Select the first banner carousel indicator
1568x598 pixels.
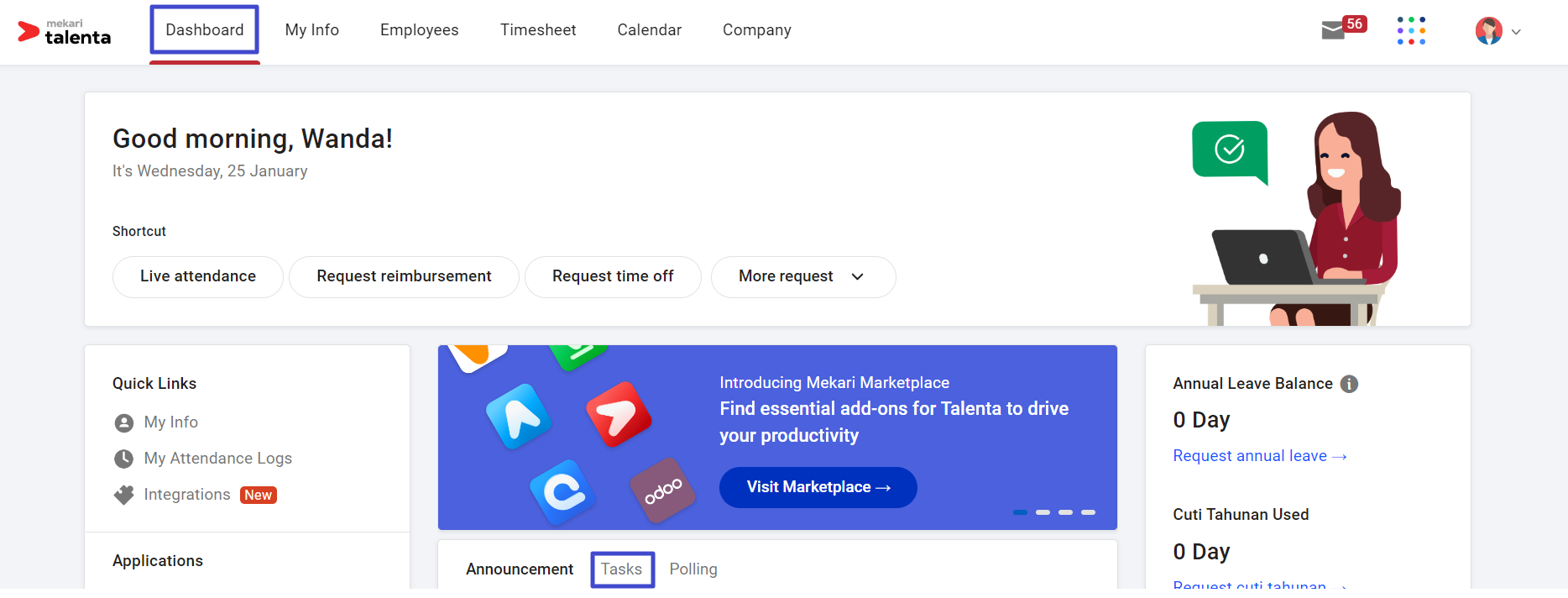pos(1020,512)
